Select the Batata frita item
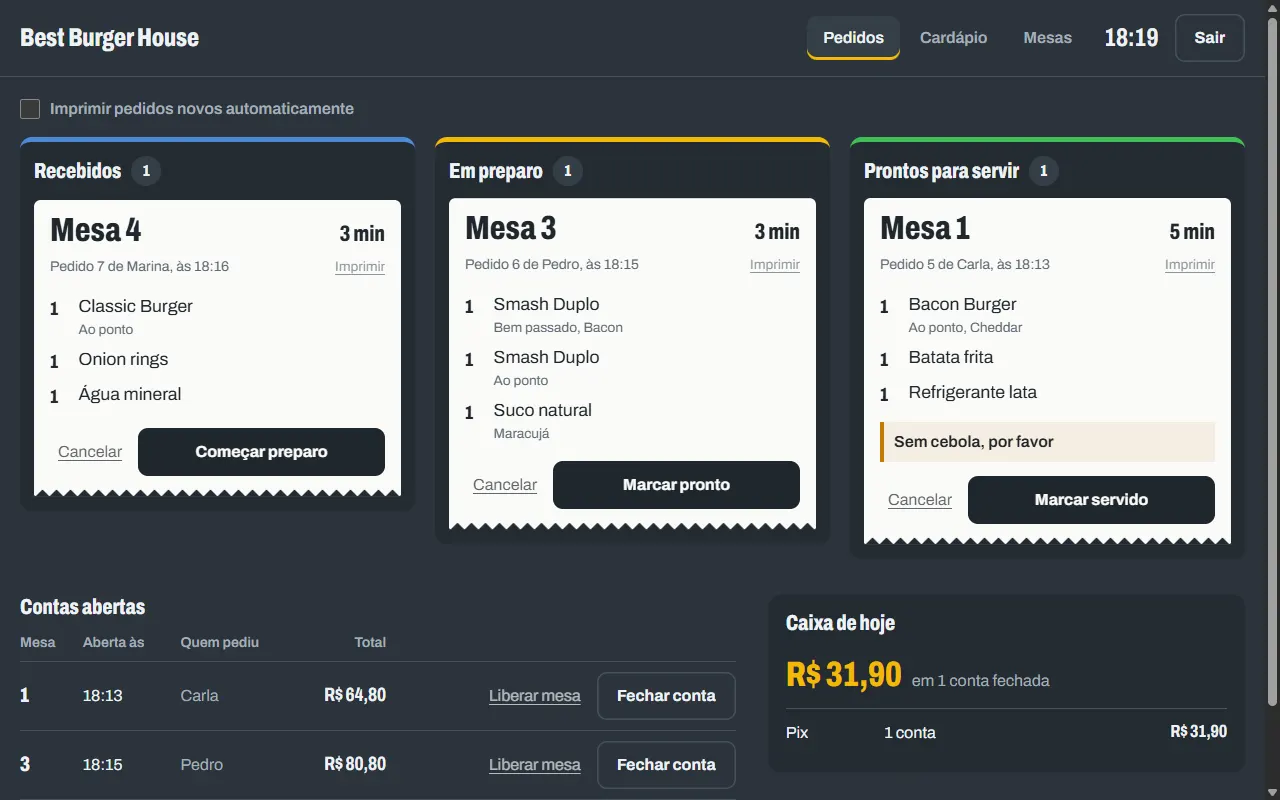Image resolution: width=1280 pixels, height=800 pixels. click(951, 357)
